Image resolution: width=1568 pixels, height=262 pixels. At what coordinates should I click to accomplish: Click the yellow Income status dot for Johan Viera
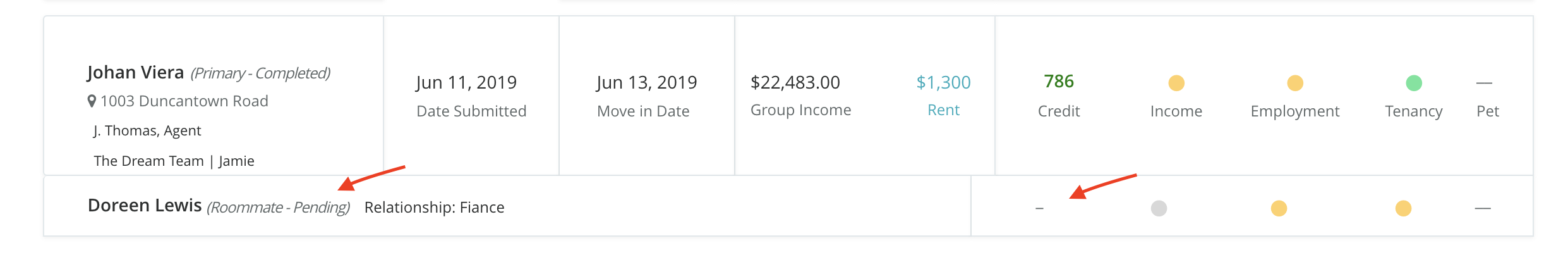point(1176,83)
